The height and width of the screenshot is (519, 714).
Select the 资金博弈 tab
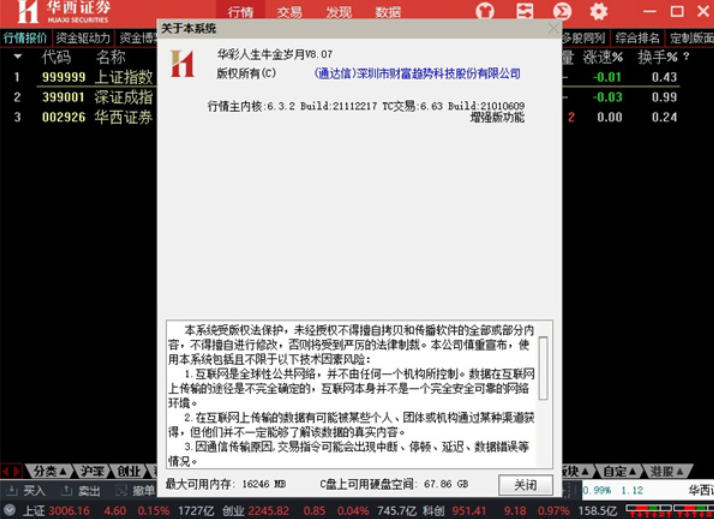point(138,38)
